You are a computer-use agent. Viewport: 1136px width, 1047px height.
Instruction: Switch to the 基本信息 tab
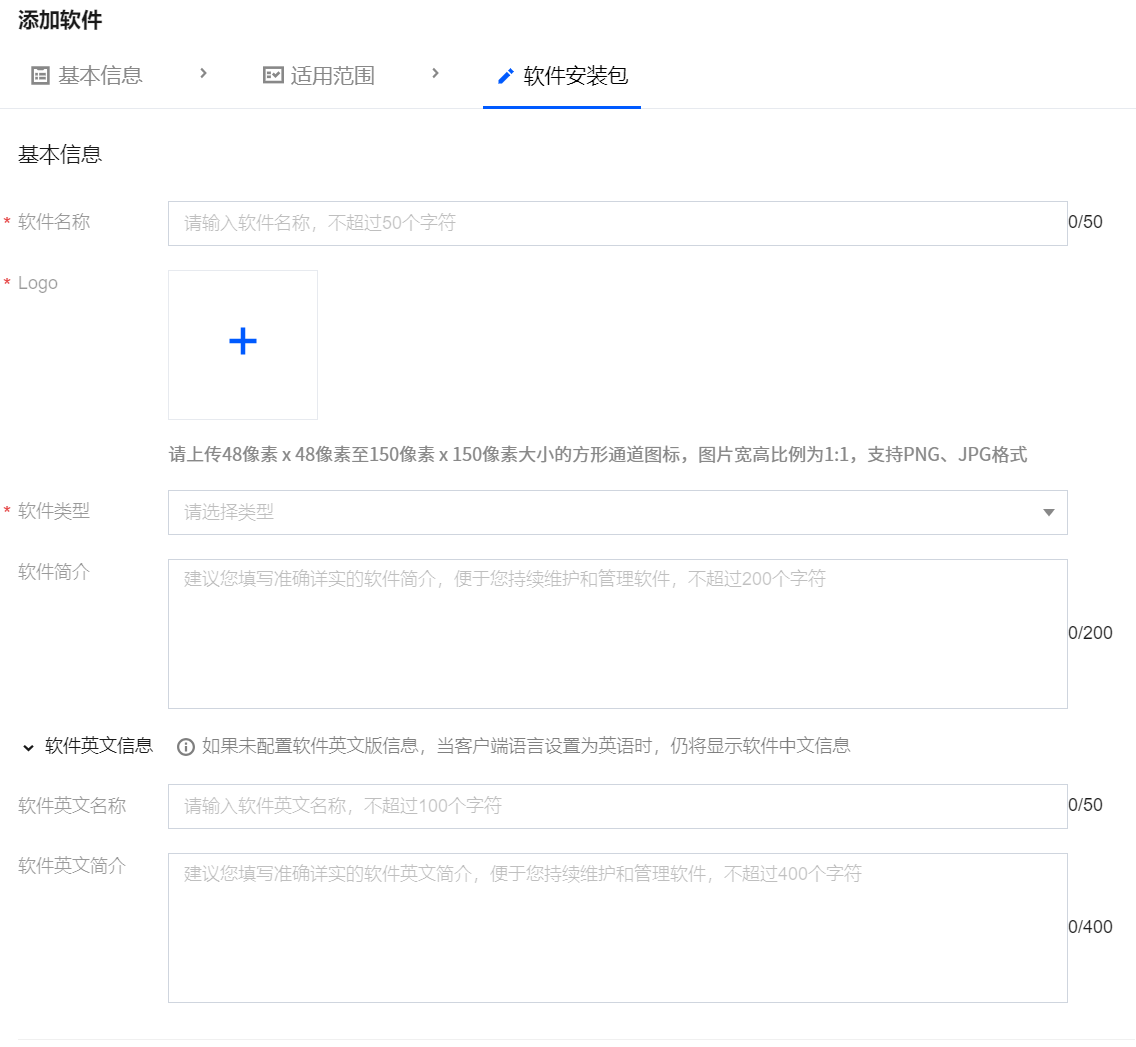click(x=100, y=75)
